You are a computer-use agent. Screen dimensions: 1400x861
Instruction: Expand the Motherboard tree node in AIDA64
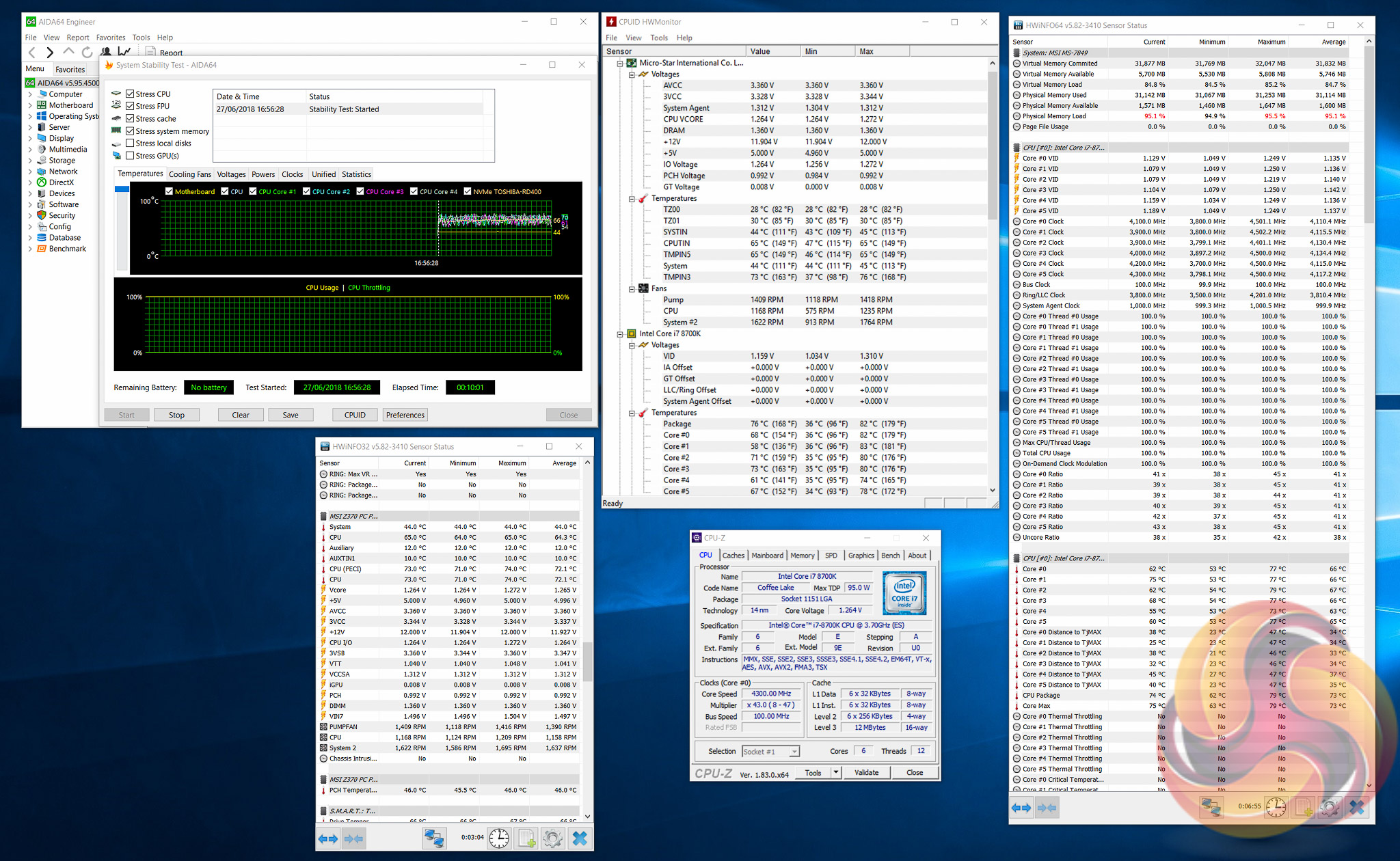29,105
